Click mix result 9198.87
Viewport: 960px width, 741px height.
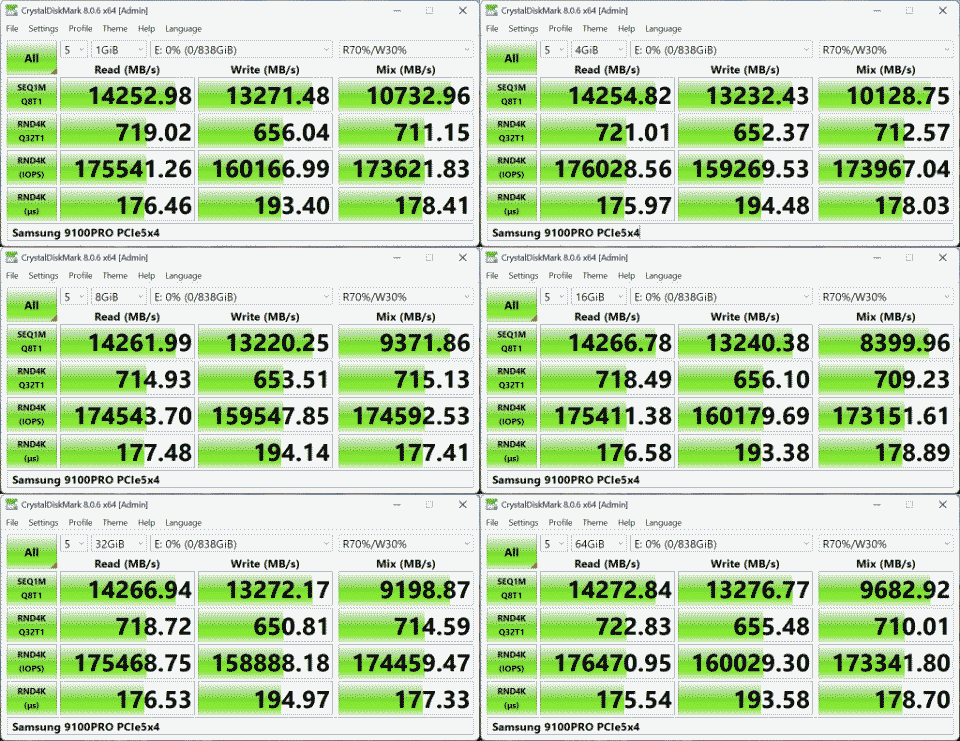[x=425, y=590]
